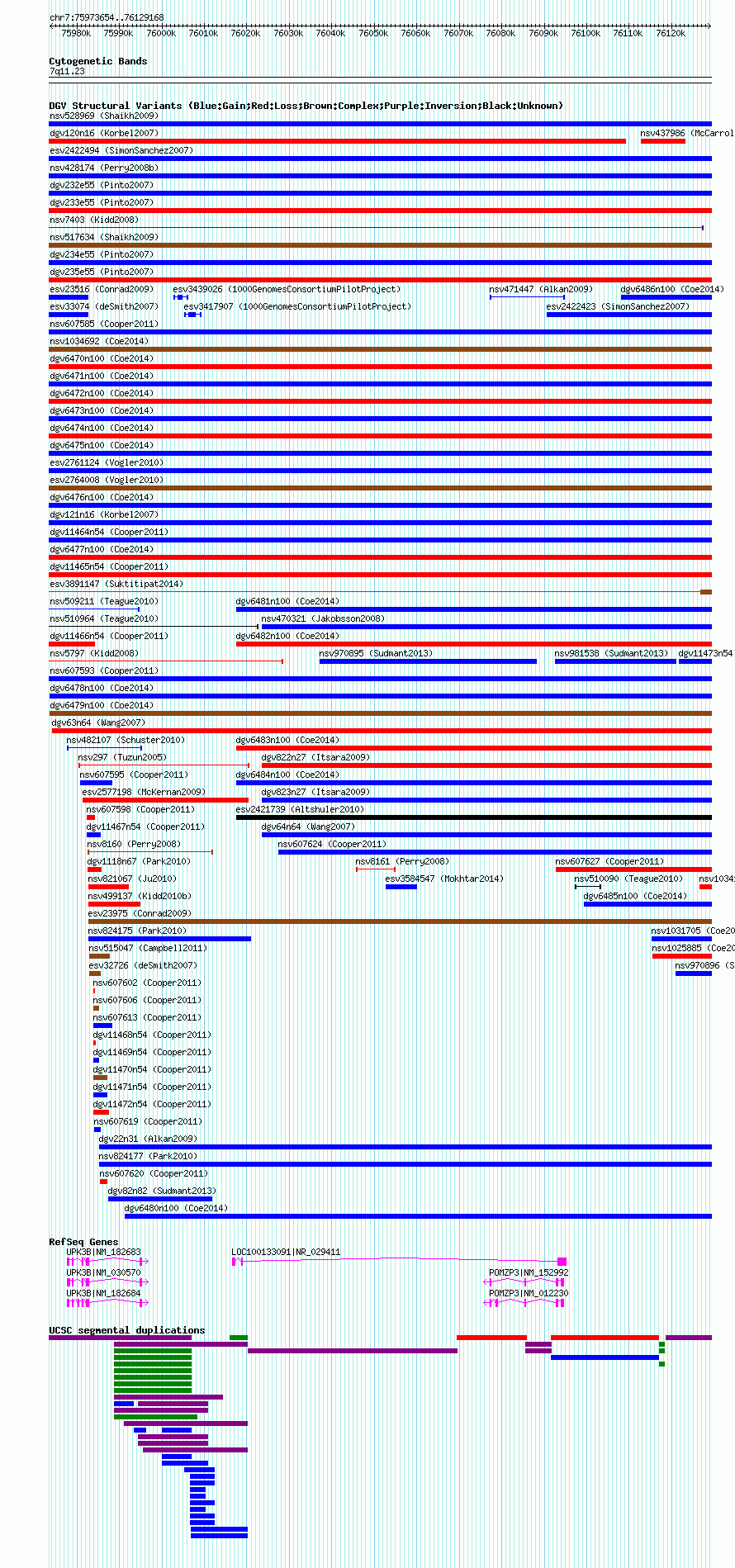
Task: Open dgv822n27 (Itsara2009) variant
Action: pos(315,757)
